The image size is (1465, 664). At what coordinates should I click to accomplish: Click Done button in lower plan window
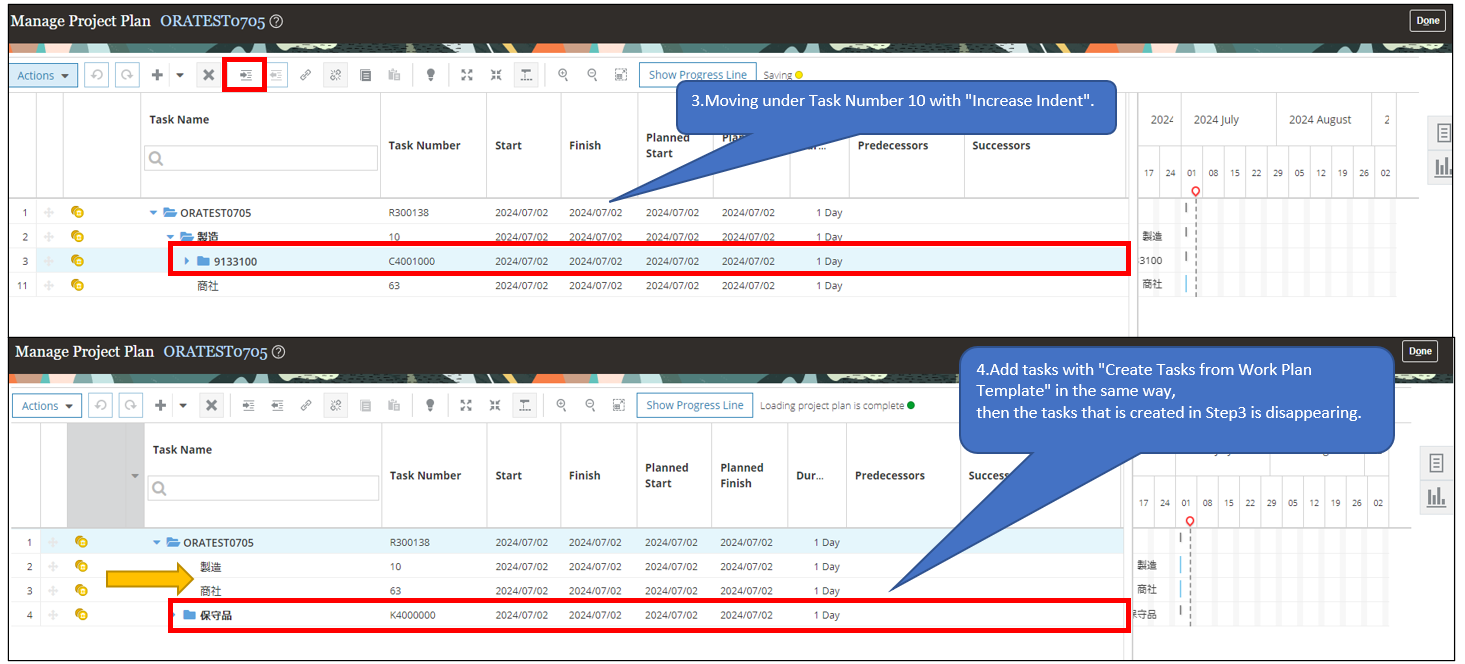point(1420,351)
